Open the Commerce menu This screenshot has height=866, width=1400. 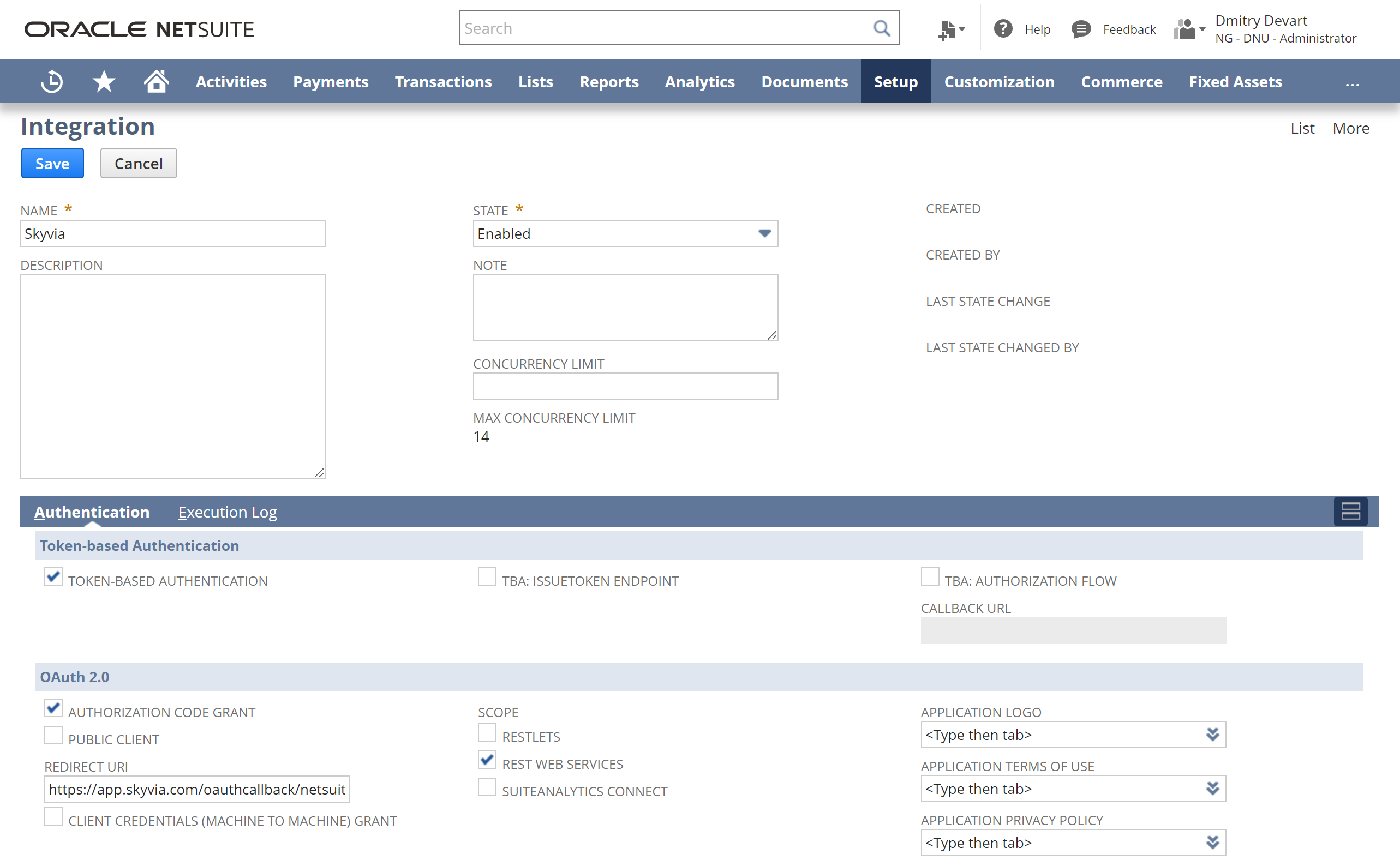pyautogui.click(x=1121, y=81)
